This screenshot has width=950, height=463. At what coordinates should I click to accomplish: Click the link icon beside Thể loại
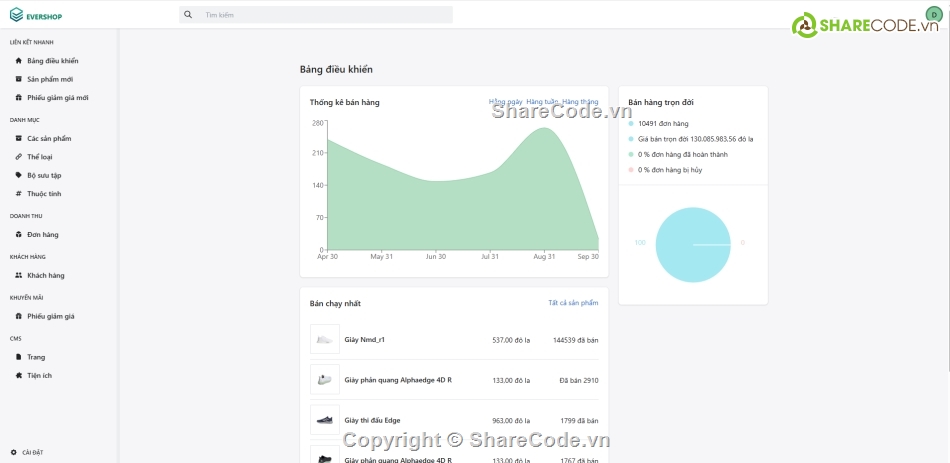tap(18, 156)
